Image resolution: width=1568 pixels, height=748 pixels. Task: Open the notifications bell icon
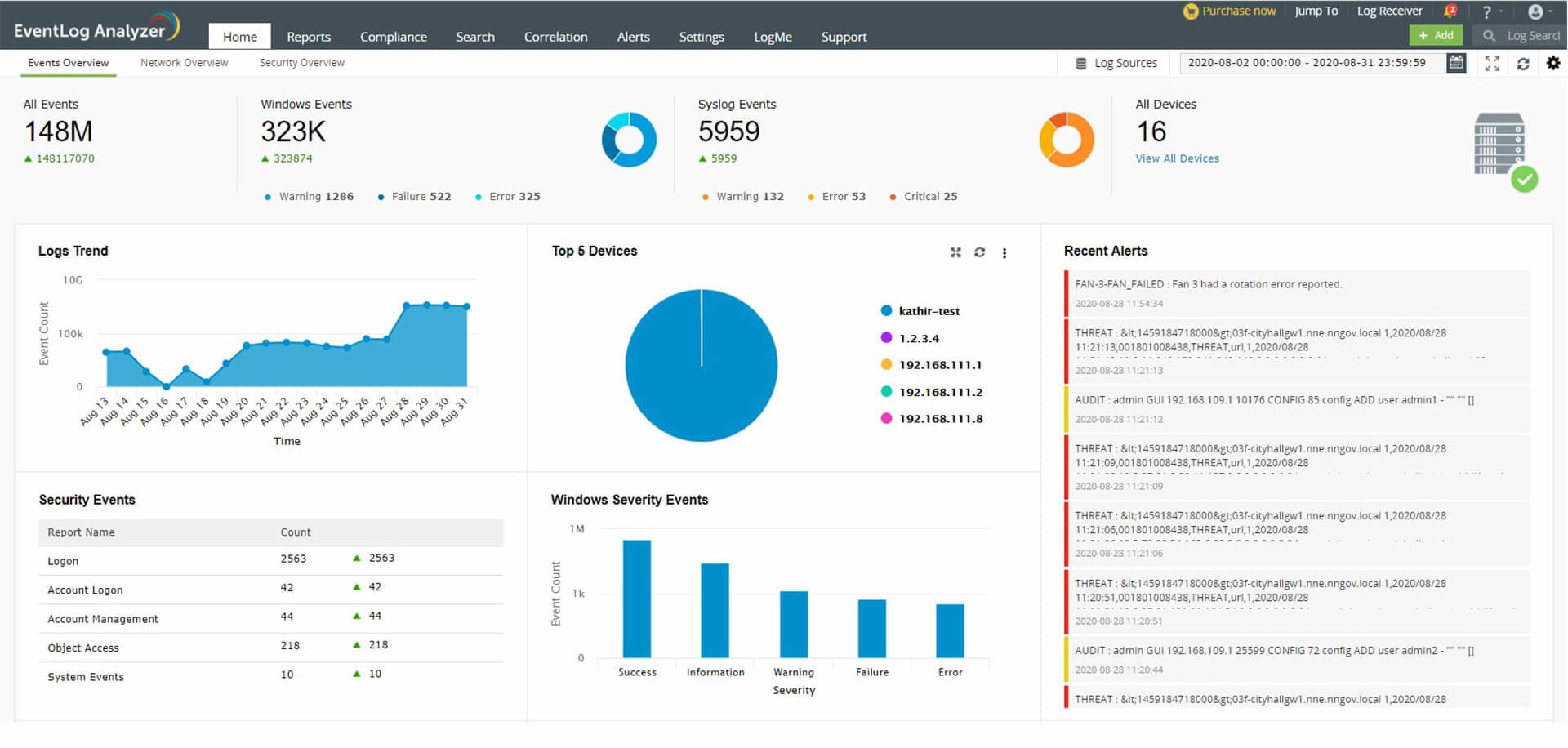[1450, 11]
